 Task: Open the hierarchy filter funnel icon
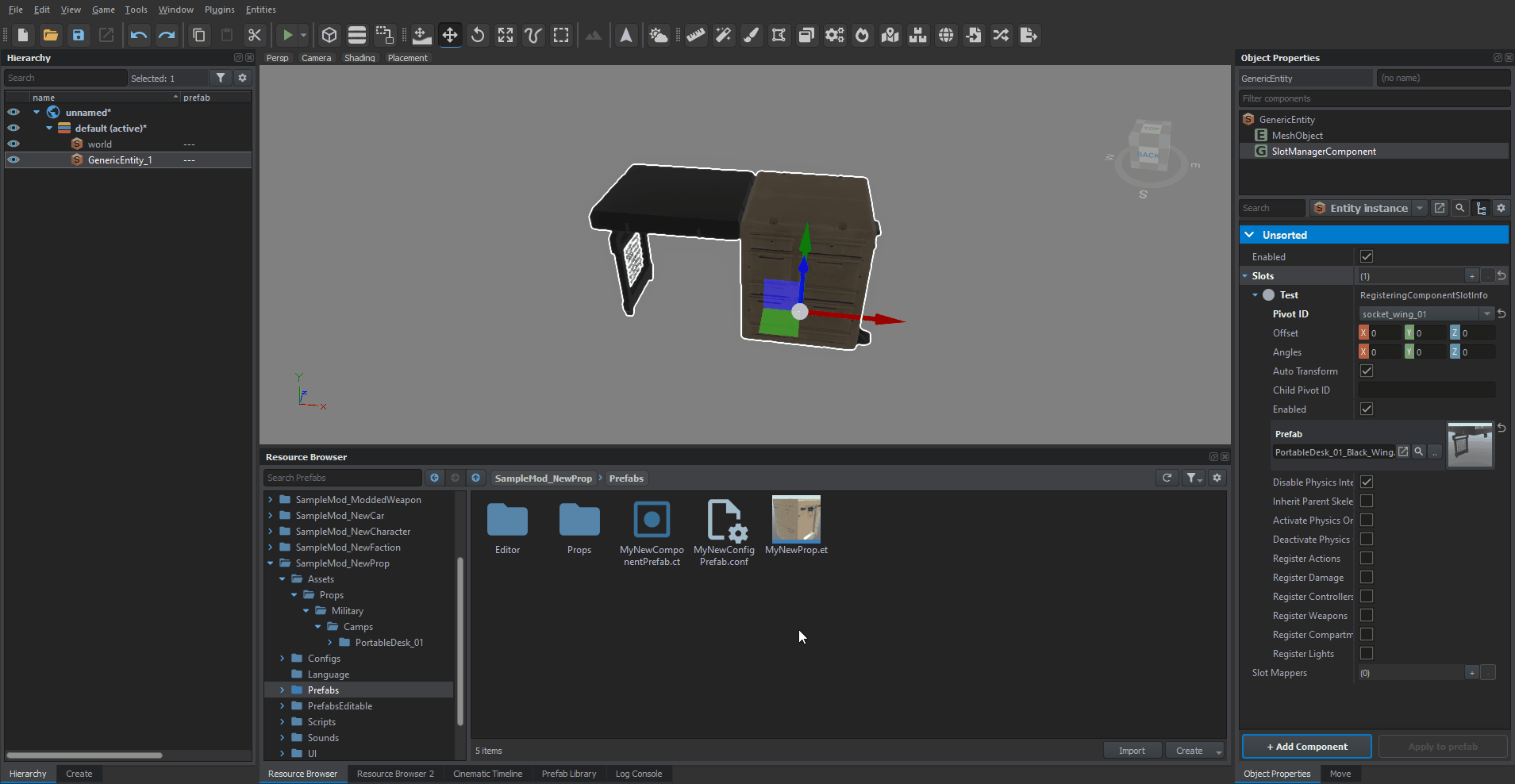click(x=221, y=78)
